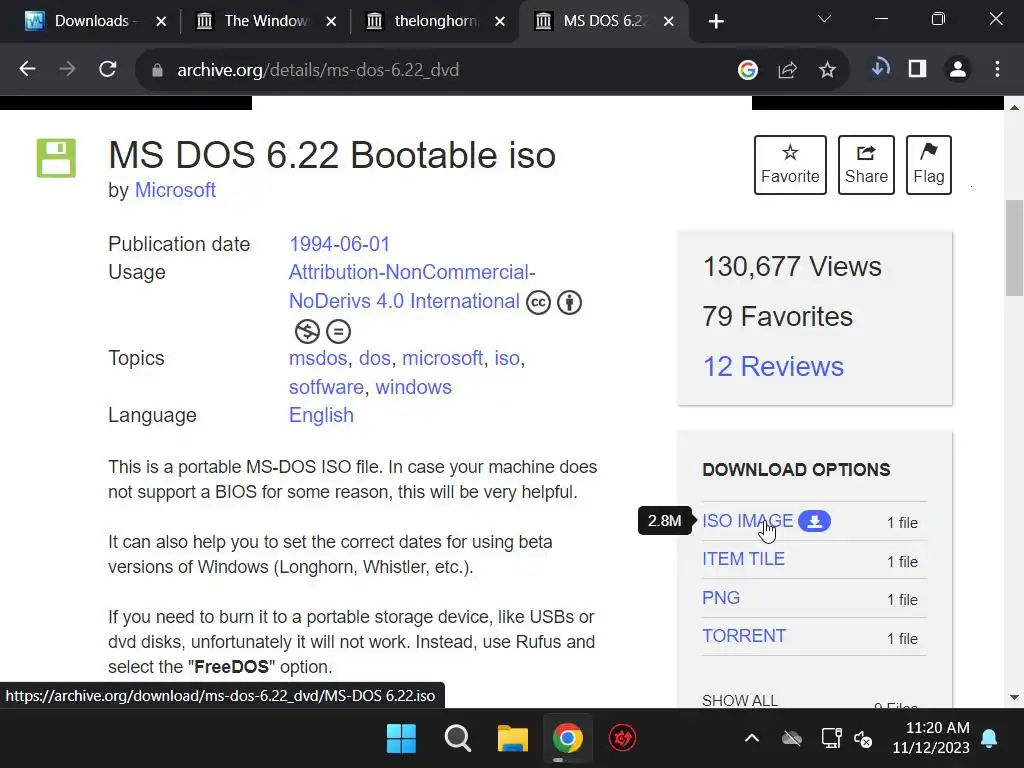Viewport: 1024px width, 768px height.
Task: Open the PNG download option
Action: pyautogui.click(x=721, y=598)
